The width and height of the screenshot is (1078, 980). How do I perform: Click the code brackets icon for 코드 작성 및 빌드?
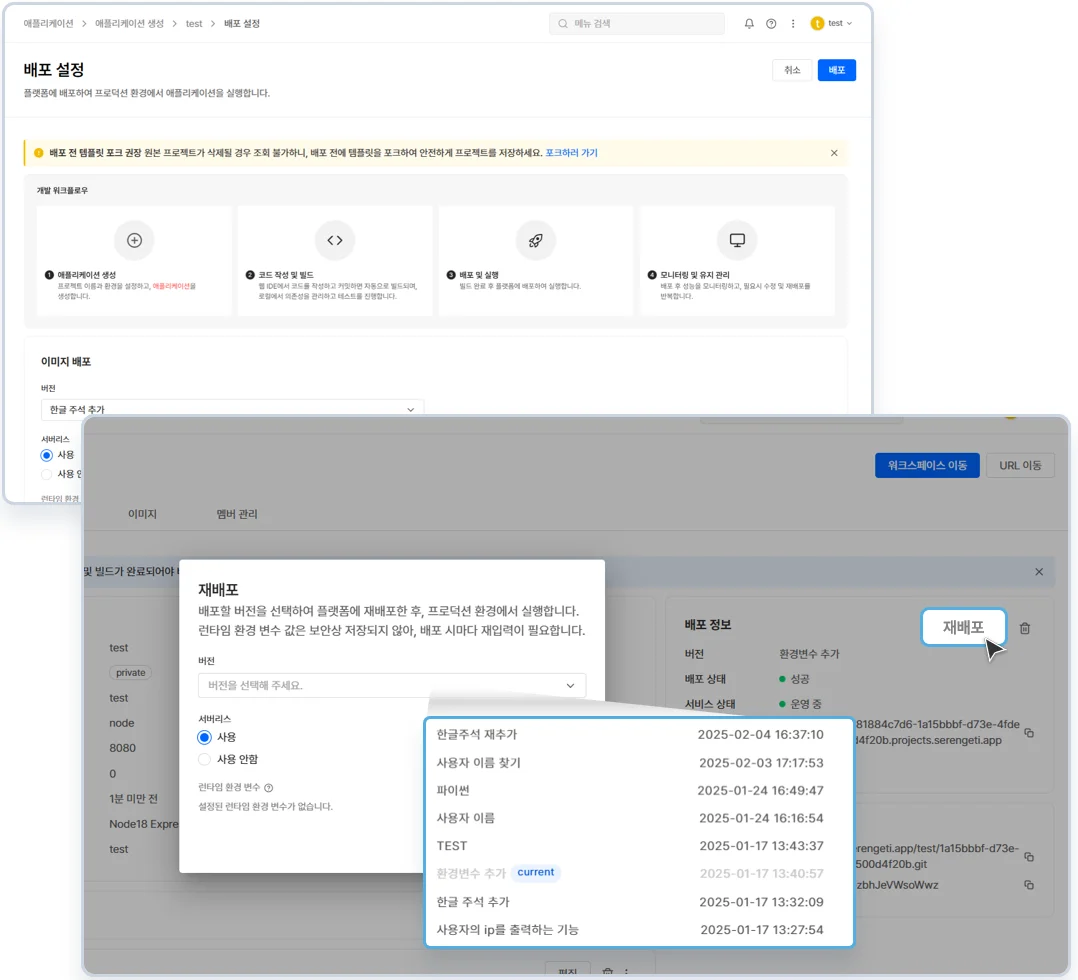(x=335, y=240)
